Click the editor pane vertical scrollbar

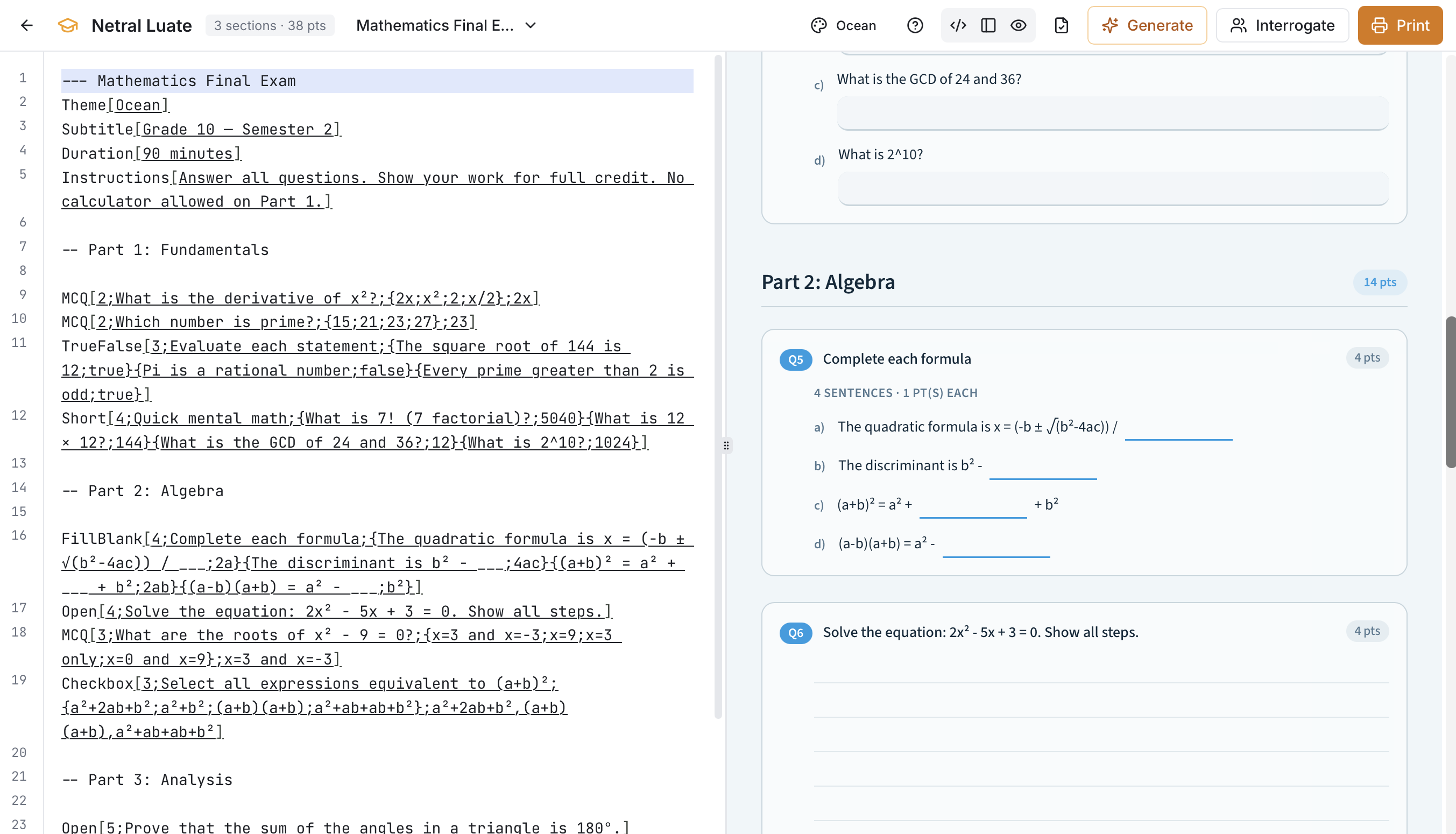pyautogui.click(x=718, y=387)
